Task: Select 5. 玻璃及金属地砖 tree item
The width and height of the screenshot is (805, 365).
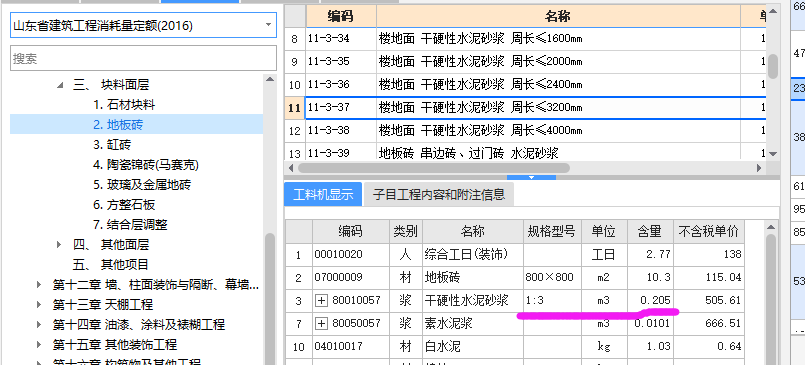Action: [142, 185]
